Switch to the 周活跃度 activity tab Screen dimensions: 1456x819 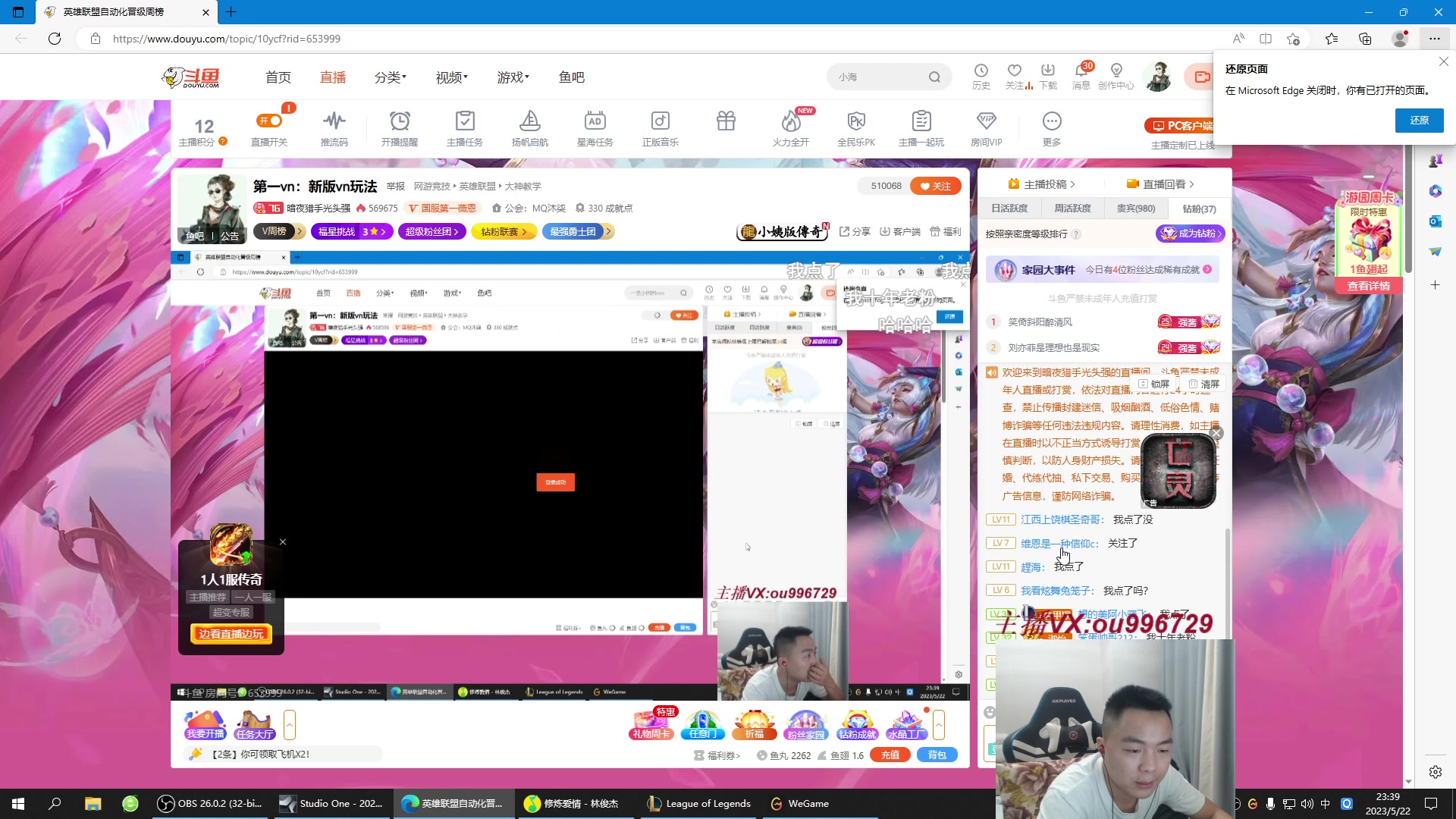1072,208
